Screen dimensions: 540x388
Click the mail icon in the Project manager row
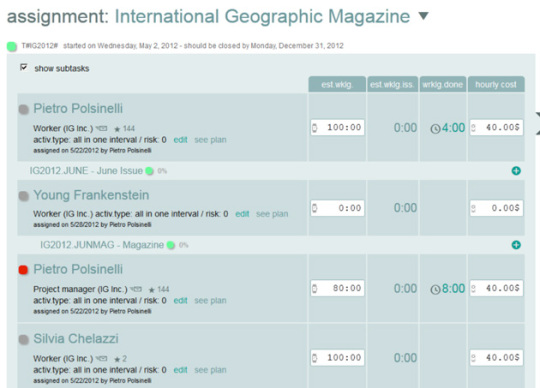click(x=136, y=289)
